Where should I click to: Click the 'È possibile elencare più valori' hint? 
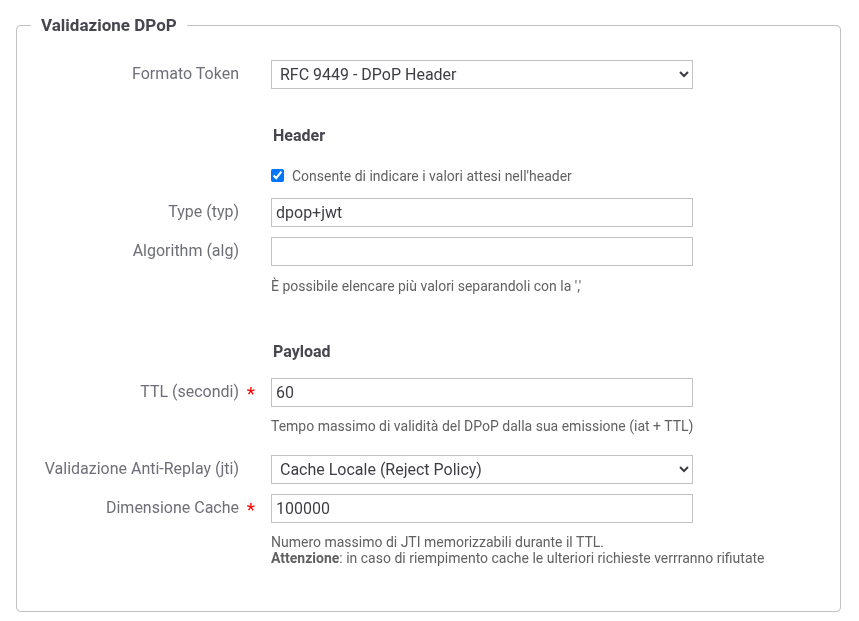pyautogui.click(x=426, y=286)
